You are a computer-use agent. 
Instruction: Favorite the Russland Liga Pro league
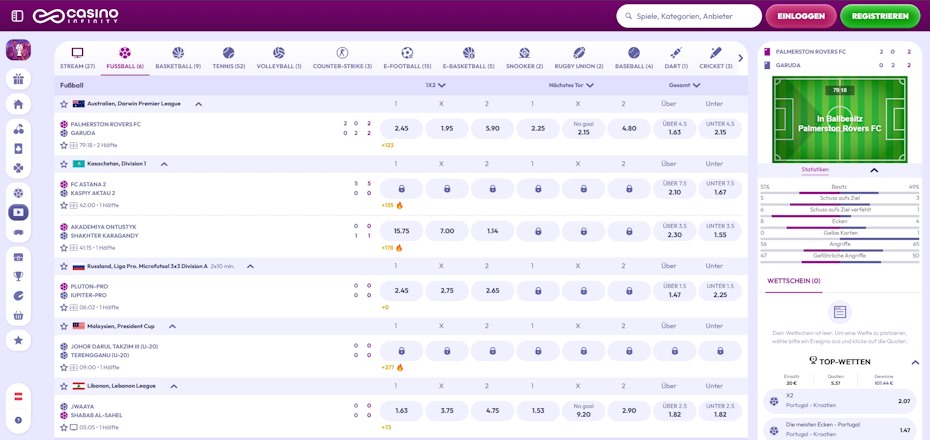64,266
